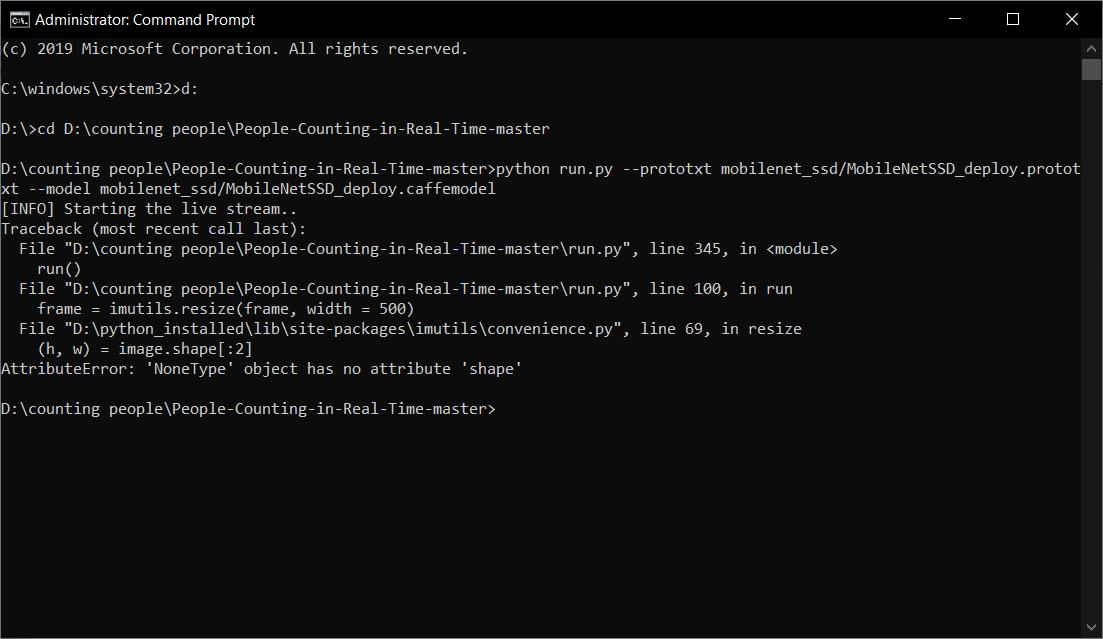Click the scrollbar up arrow
The image size is (1103, 639).
click(1091, 48)
